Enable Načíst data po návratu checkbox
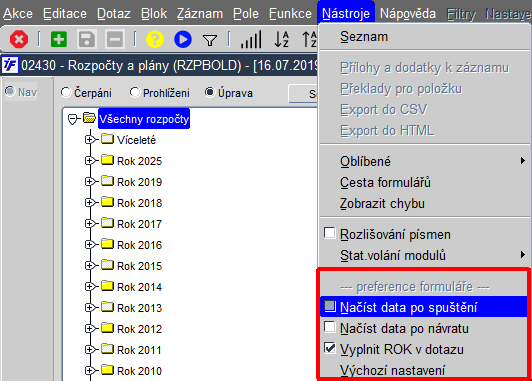The width and height of the screenshot is (532, 381). pyautogui.click(x=329, y=327)
